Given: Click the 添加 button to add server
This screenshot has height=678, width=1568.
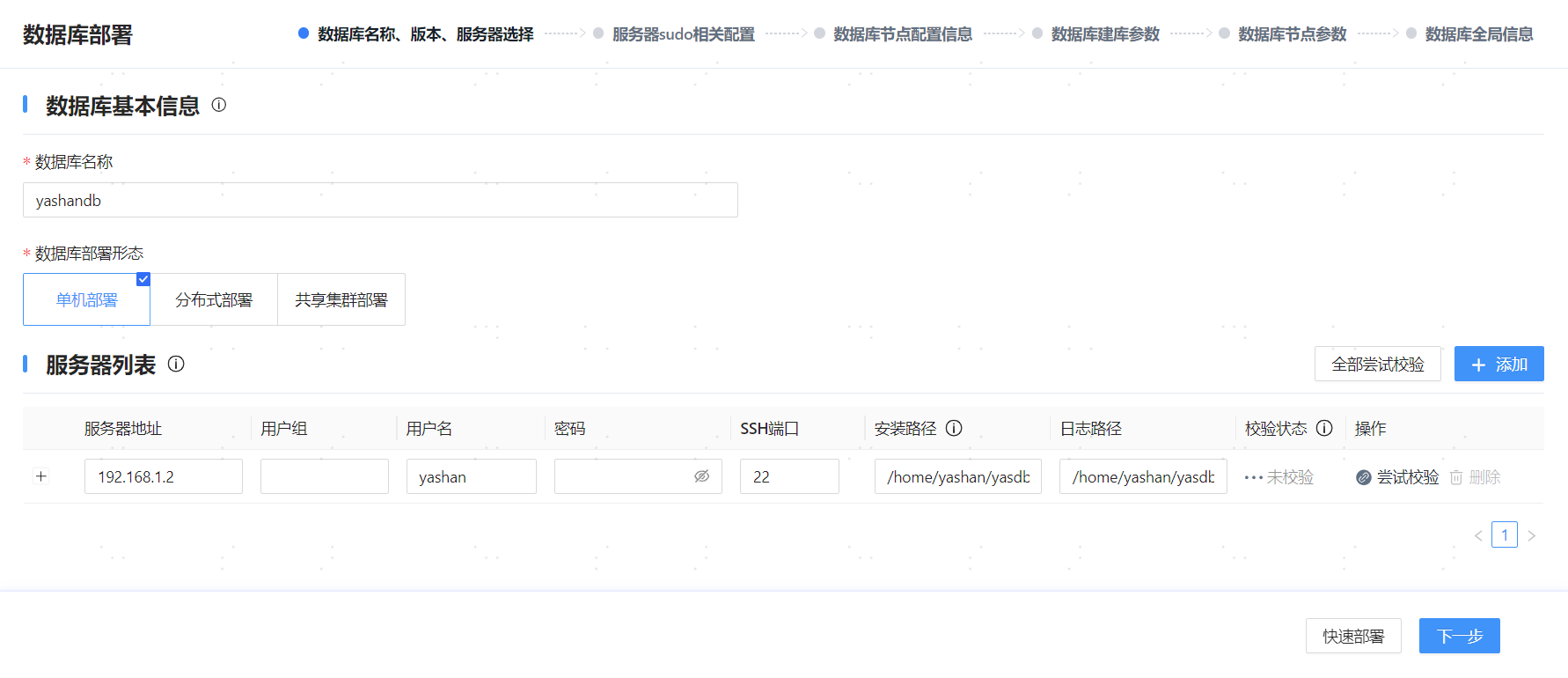Looking at the screenshot, I should pyautogui.click(x=1498, y=364).
